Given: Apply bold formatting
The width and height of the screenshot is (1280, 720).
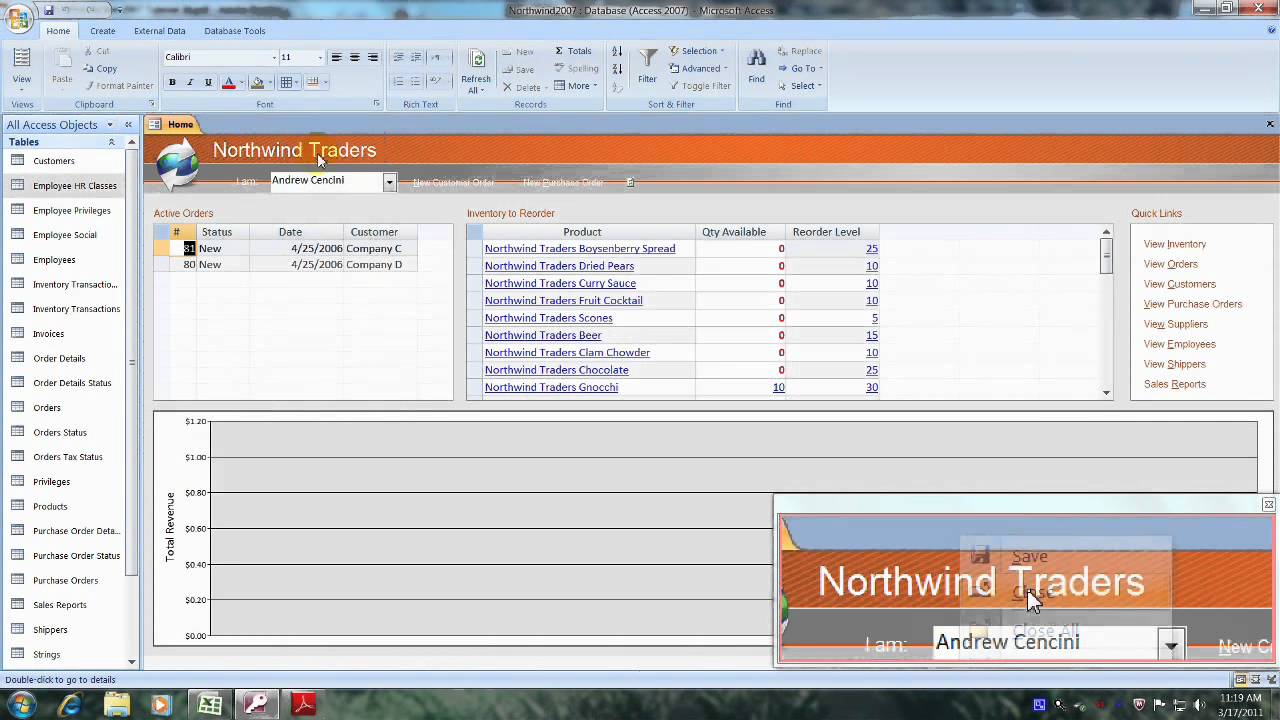Looking at the screenshot, I should click(x=172, y=82).
